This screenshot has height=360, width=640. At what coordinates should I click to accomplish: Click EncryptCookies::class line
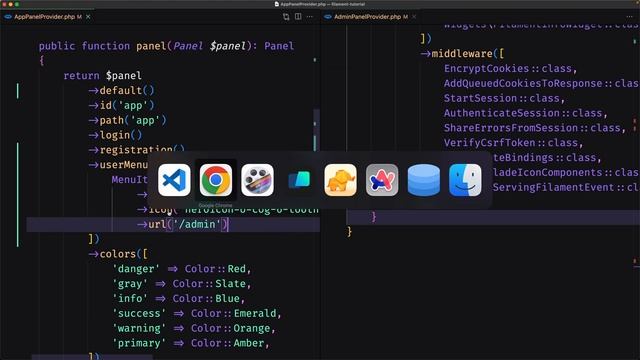[511, 68]
